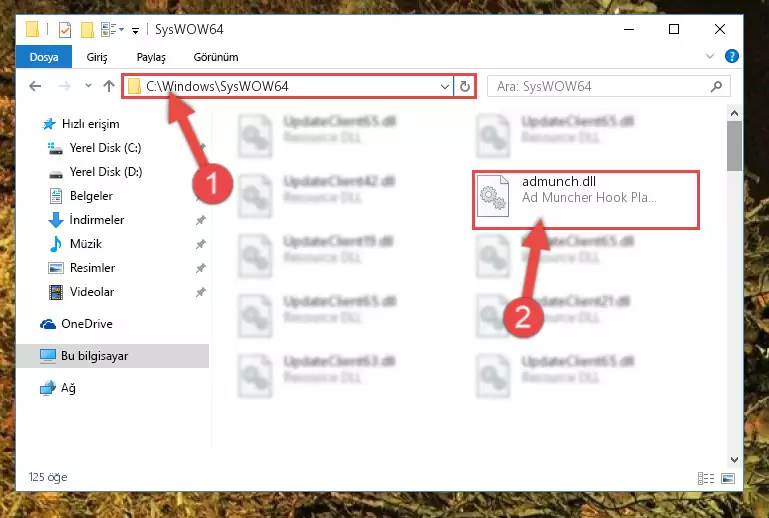Viewport: 769px width, 518px height.
Task: Open the Dosya menu tab
Action: (44, 57)
